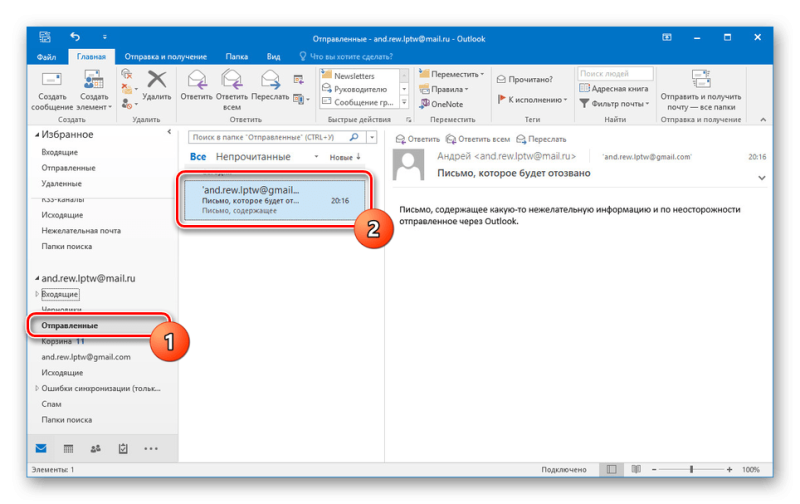The image size is (800, 504).
Task: Open the Folder ribbon tab
Action: click(237, 57)
